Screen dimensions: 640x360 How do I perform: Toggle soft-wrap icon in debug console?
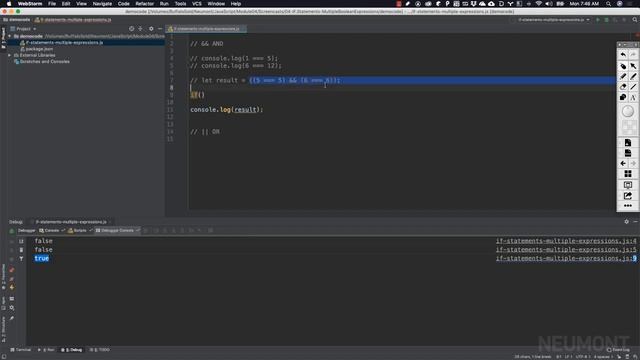pos(21,241)
